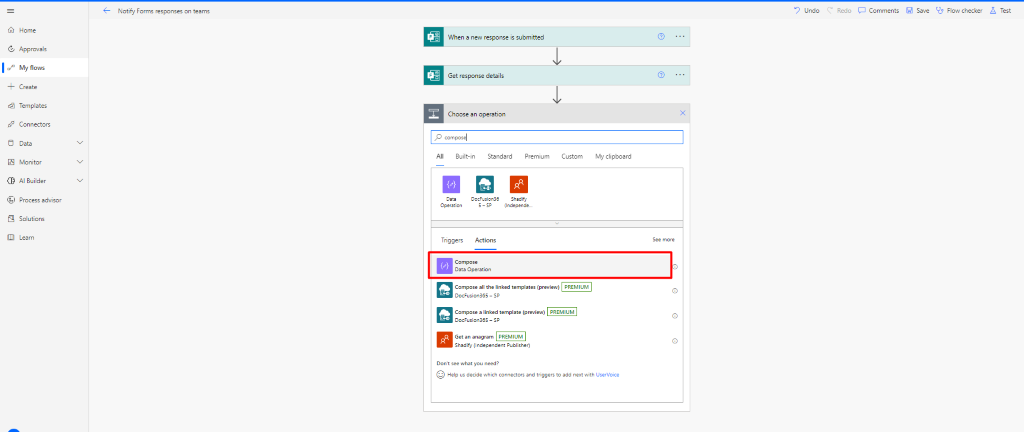Expand the Monitor sidebar section
This screenshot has width=1024, height=432.
click(79, 162)
